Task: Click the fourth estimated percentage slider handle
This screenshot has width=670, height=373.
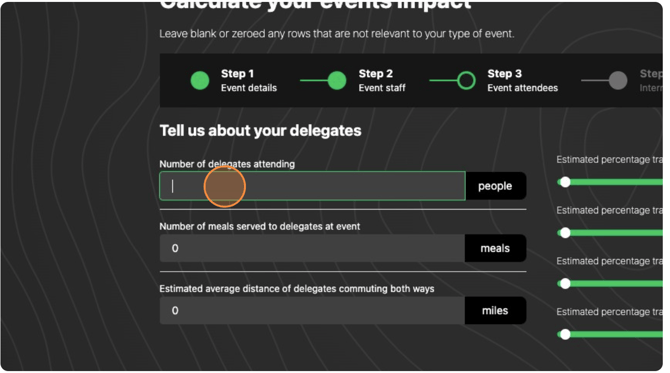Action: [565, 335]
